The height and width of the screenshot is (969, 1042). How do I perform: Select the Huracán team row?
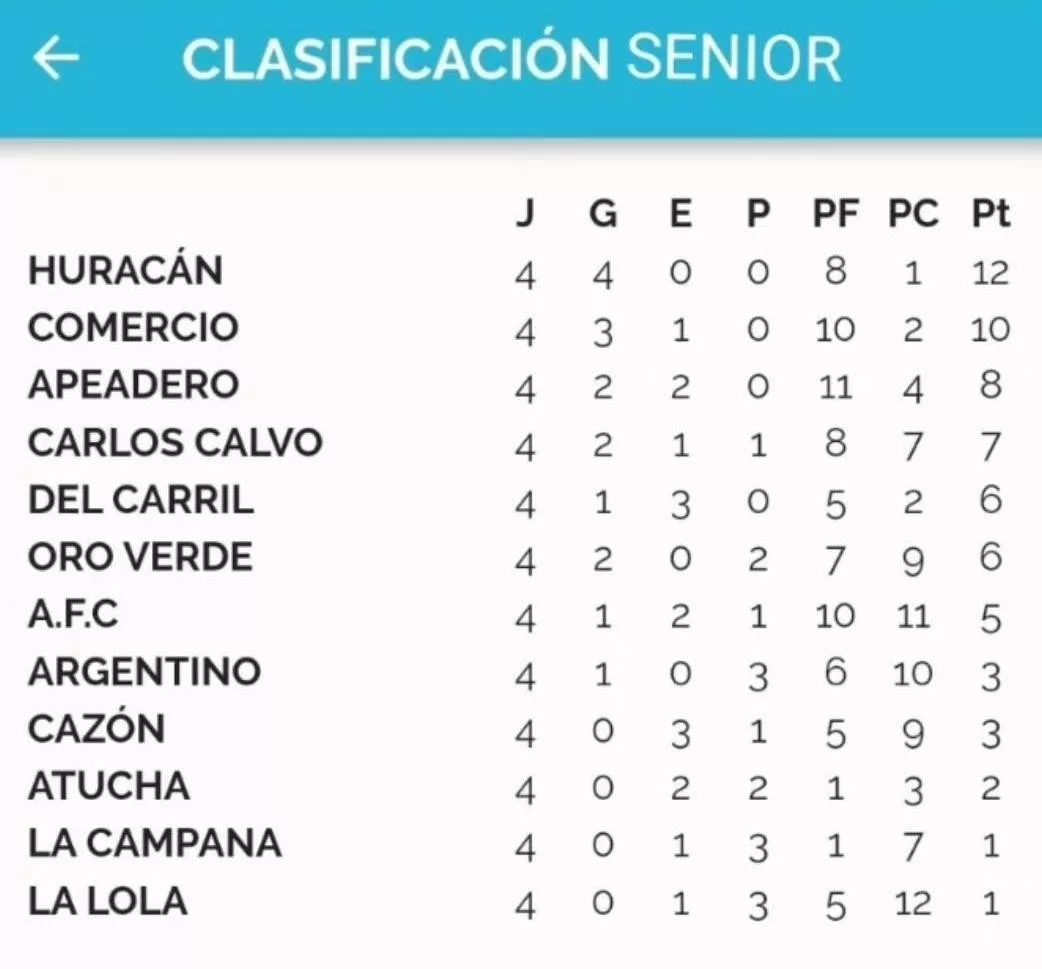125,270
